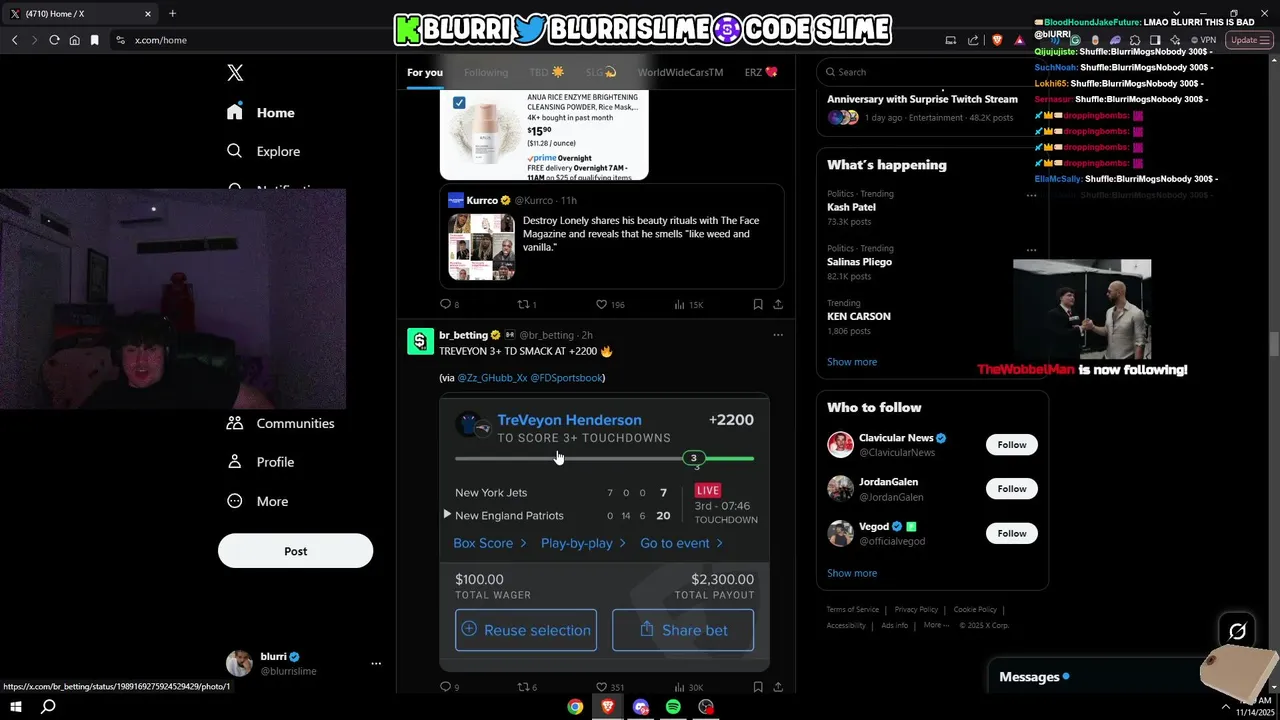Viewport: 1280px width, 720px height.
Task: Open Discord from the taskbar
Action: coord(641,707)
